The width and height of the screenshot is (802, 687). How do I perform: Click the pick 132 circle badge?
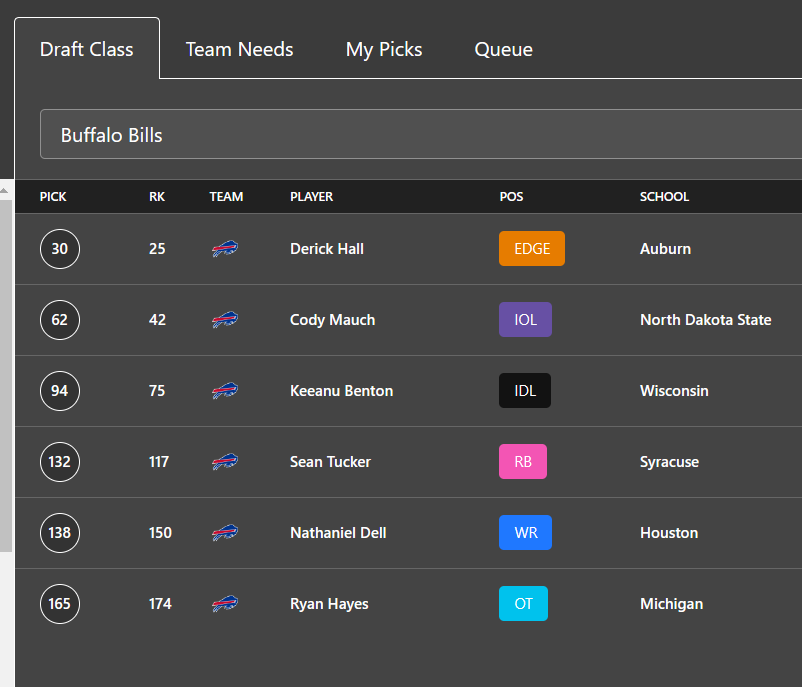(60, 461)
